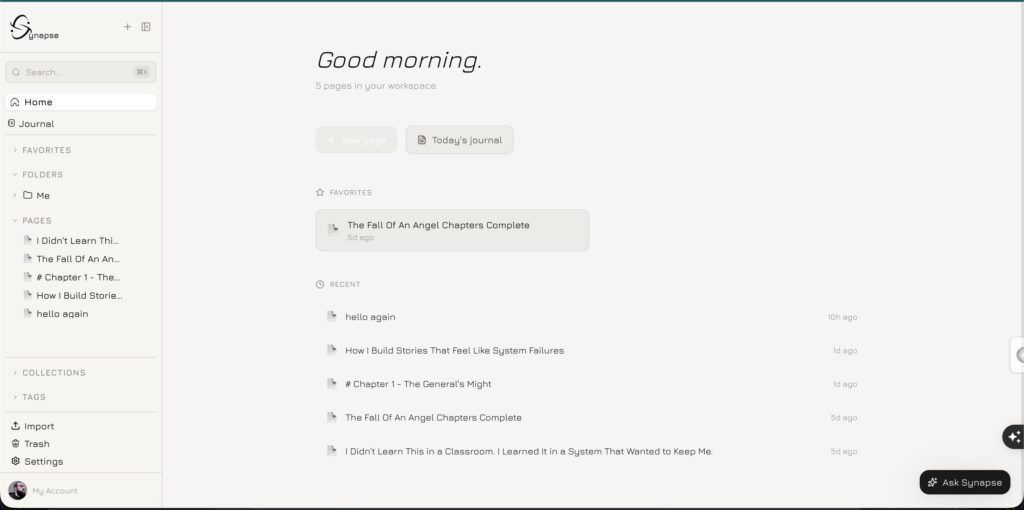The width and height of the screenshot is (1024, 510).
Task: Click the Home house icon
Action: [15, 102]
